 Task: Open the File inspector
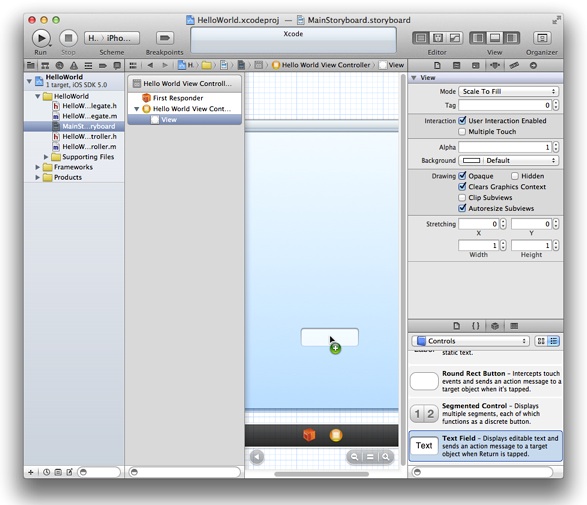[437, 66]
